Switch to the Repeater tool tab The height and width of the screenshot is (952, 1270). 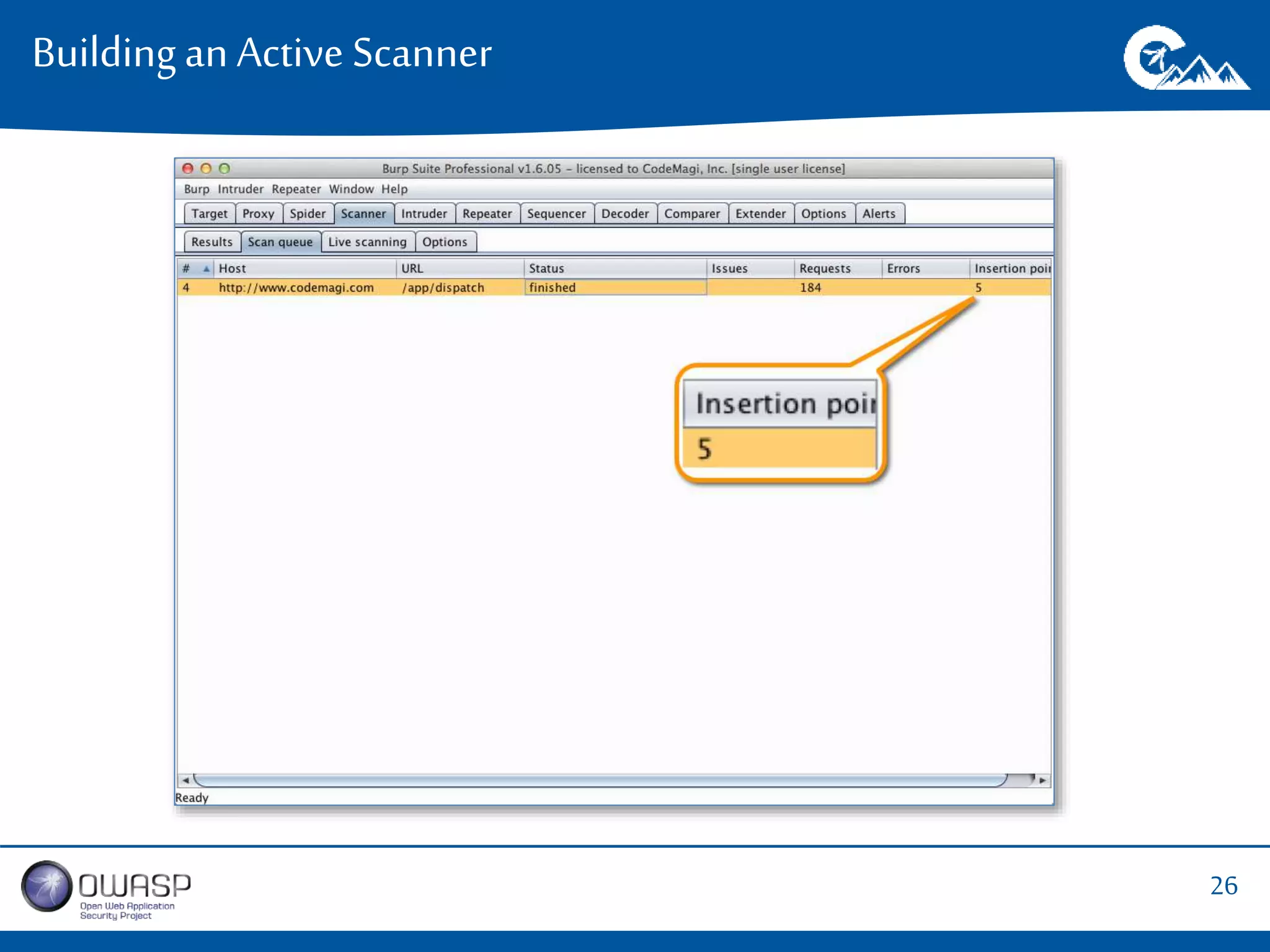[x=487, y=214]
